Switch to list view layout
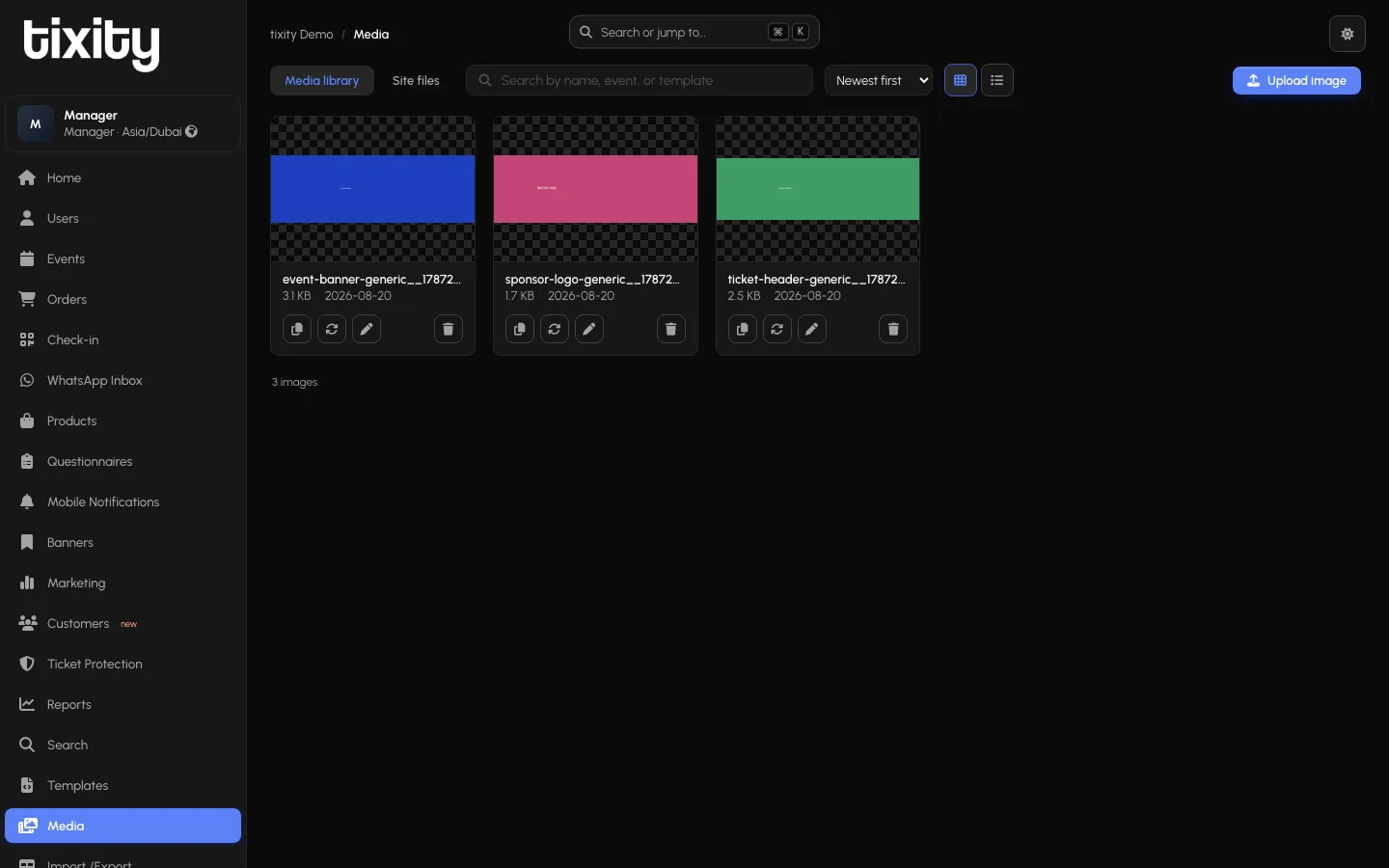 (997, 80)
